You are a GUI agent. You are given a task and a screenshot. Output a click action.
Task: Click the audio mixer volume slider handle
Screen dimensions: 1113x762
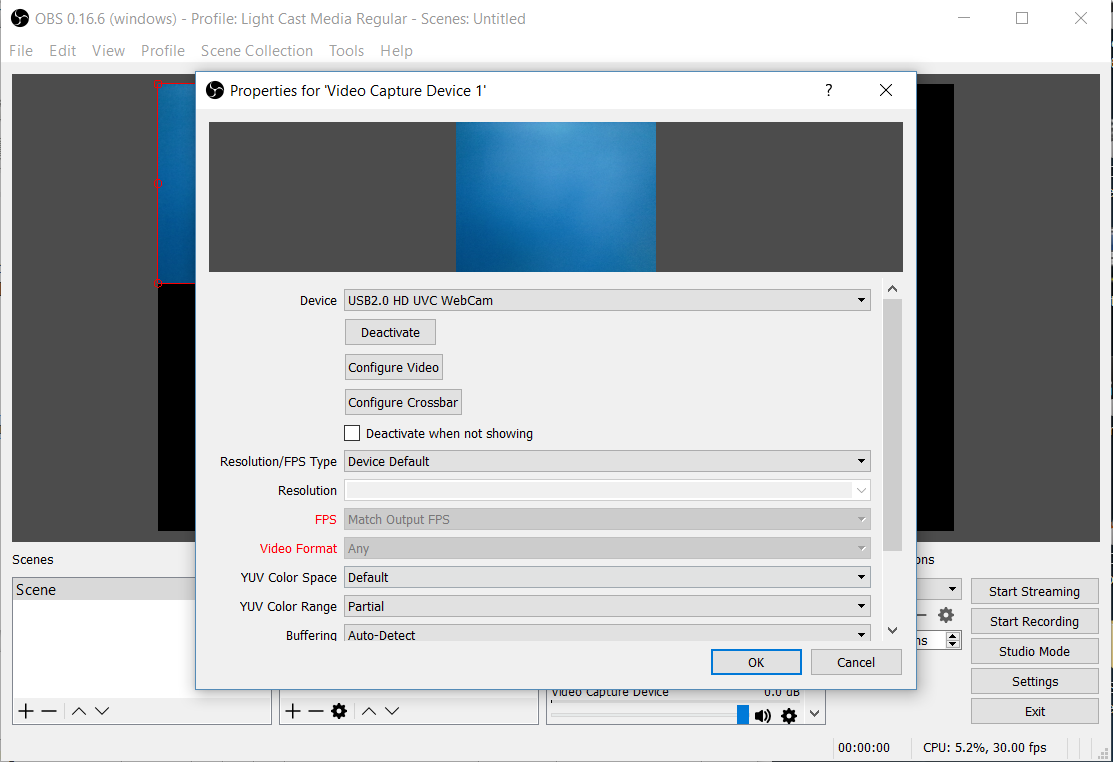pyautogui.click(x=743, y=714)
